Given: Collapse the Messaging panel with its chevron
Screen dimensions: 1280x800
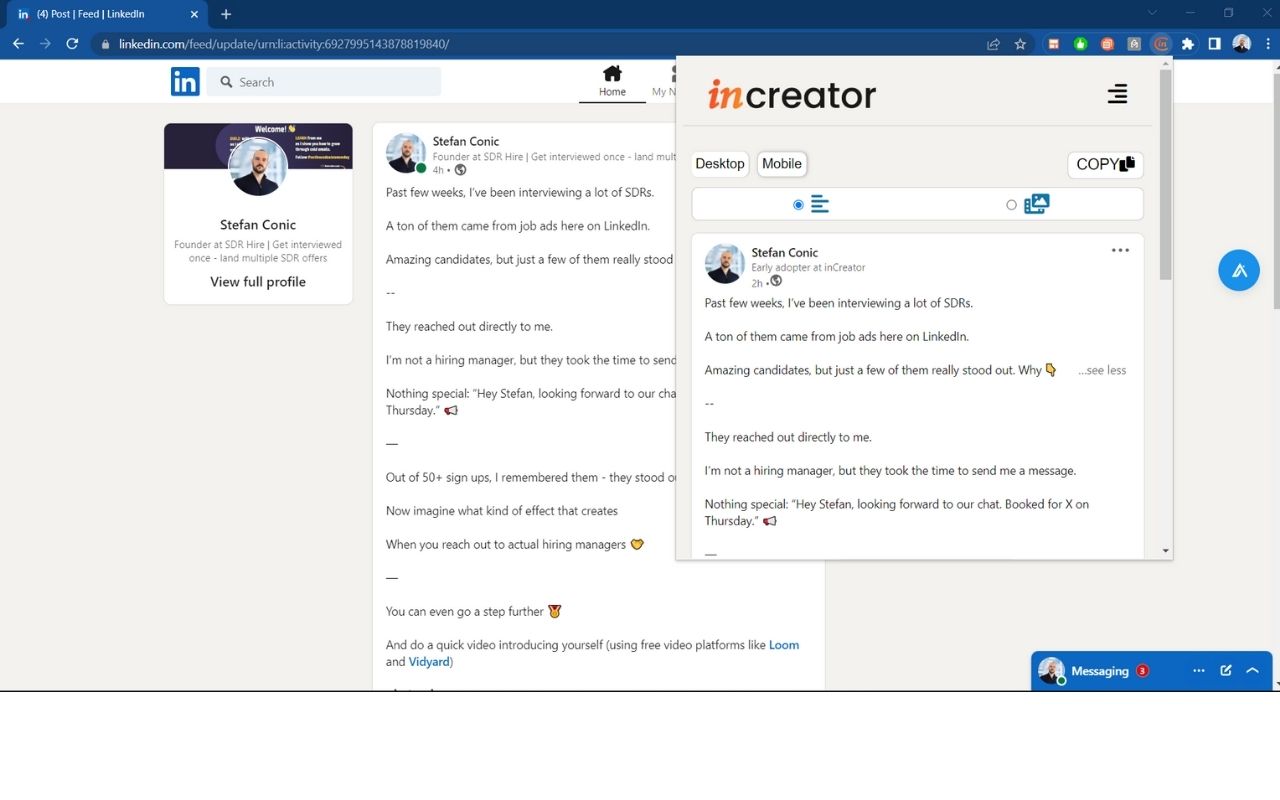Looking at the screenshot, I should click(x=1252, y=670).
